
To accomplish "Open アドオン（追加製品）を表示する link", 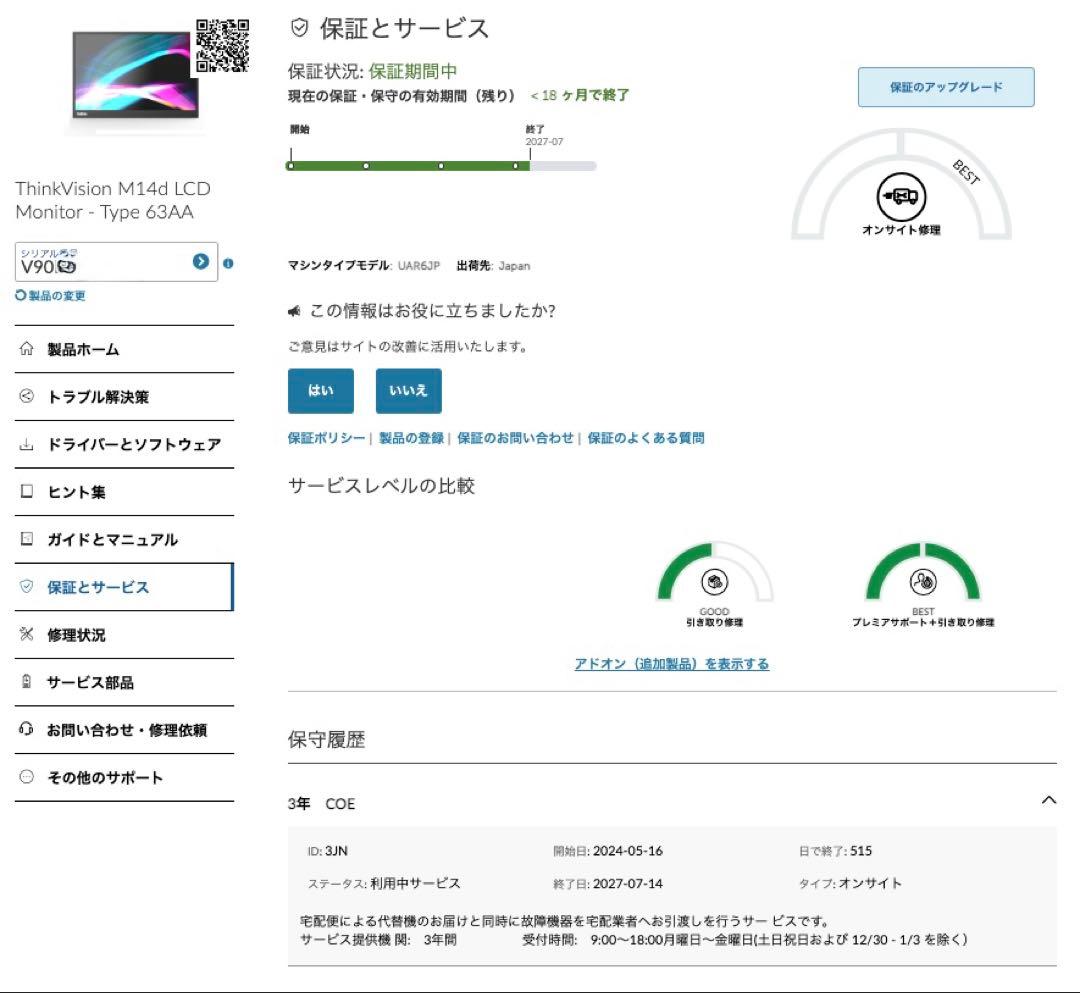I will [x=671, y=663].
